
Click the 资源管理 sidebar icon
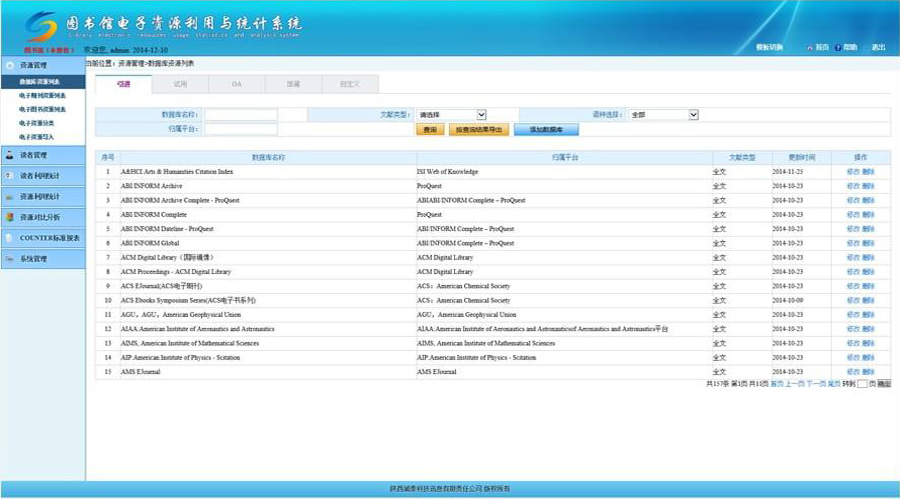(9, 65)
